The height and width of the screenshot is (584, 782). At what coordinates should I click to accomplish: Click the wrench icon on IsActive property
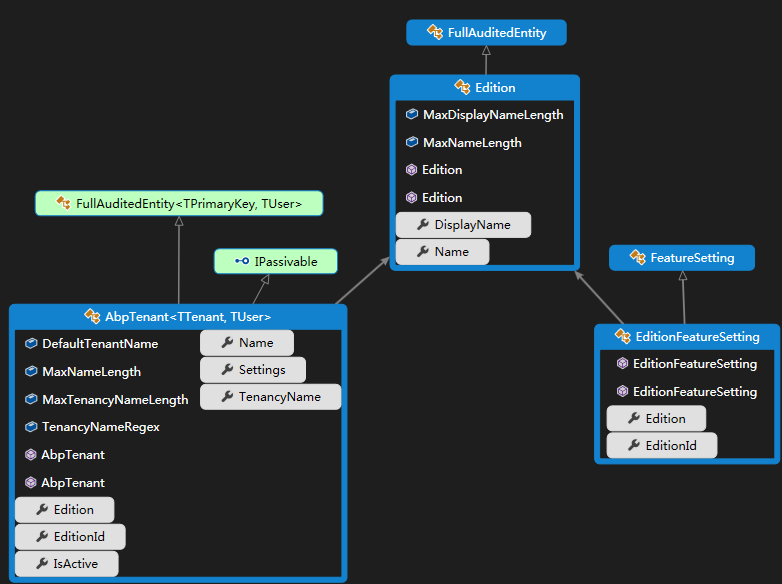(42, 564)
